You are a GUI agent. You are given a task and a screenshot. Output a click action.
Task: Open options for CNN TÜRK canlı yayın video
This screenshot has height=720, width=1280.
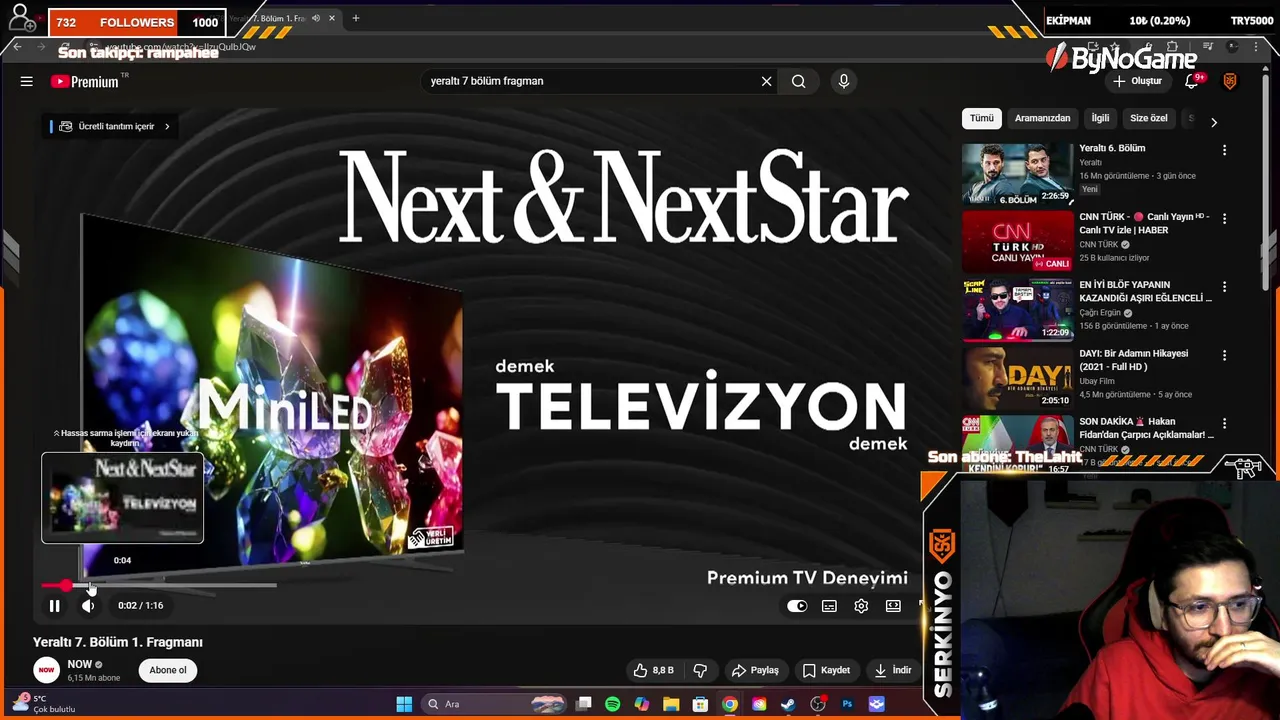(x=1224, y=218)
